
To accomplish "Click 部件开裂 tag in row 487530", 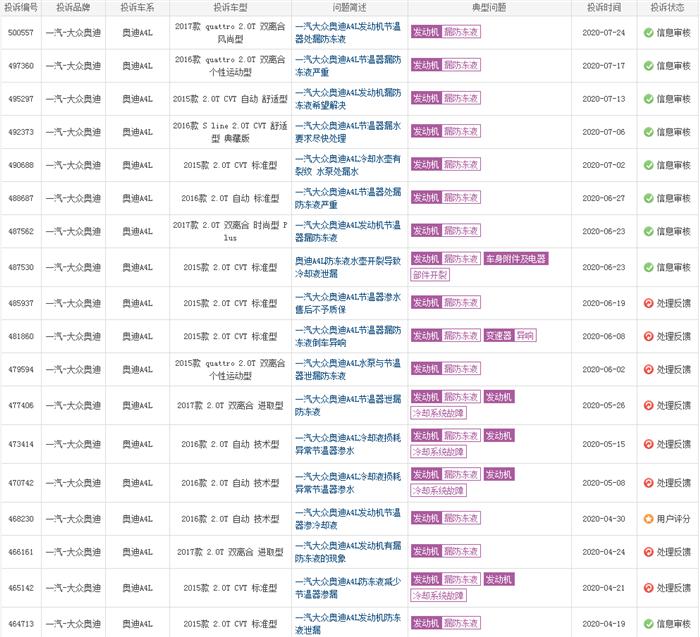I will tap(429, 275).
